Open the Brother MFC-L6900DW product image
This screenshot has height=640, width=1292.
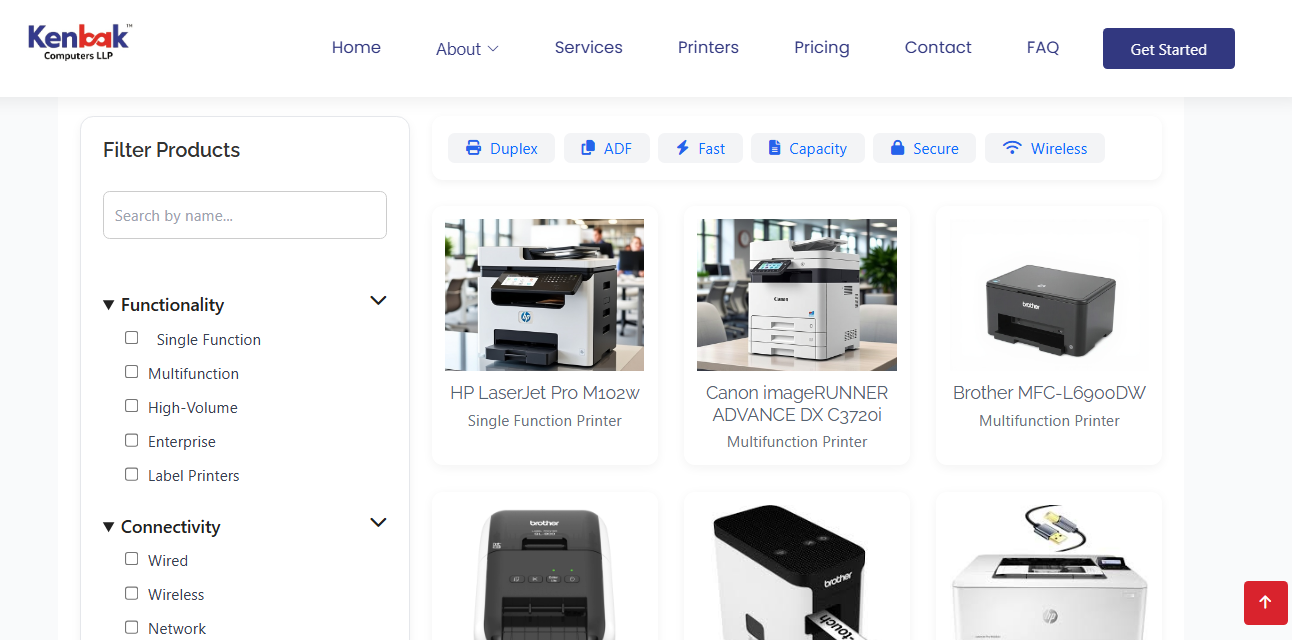coord(1049,295)
